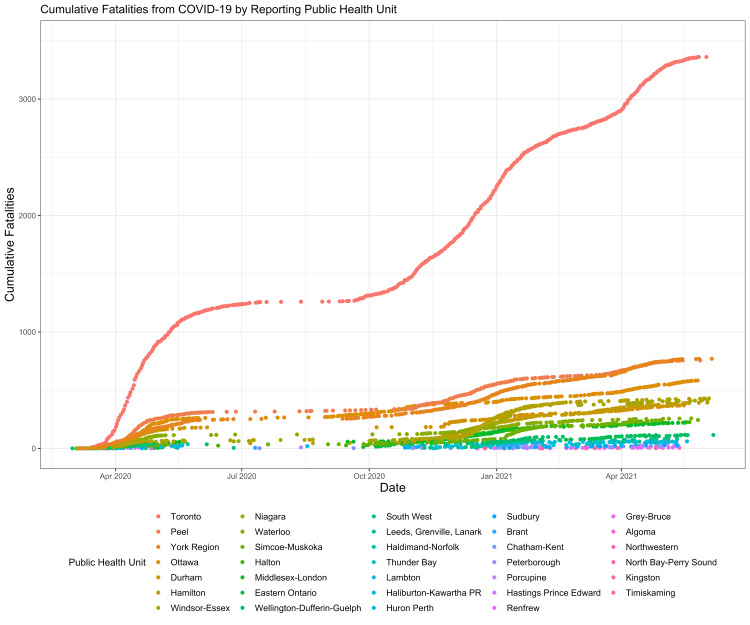Click the South West legend color dot
The width and height of the screenshot is (750, 625).
point(374,516)
